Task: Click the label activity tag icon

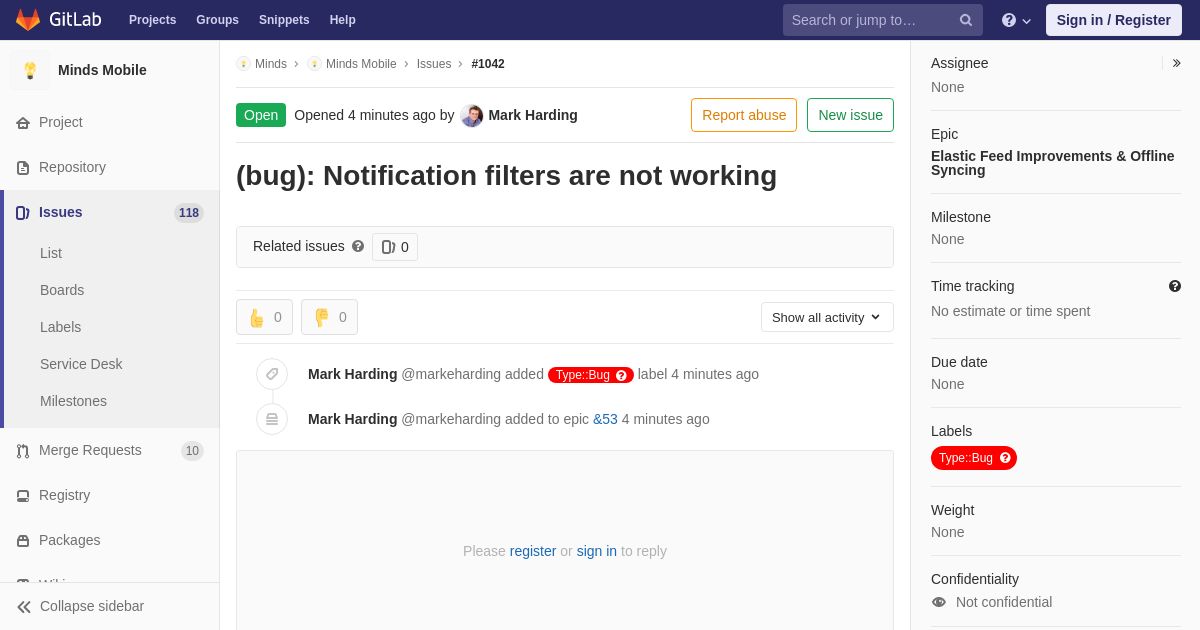Action: 272,374
